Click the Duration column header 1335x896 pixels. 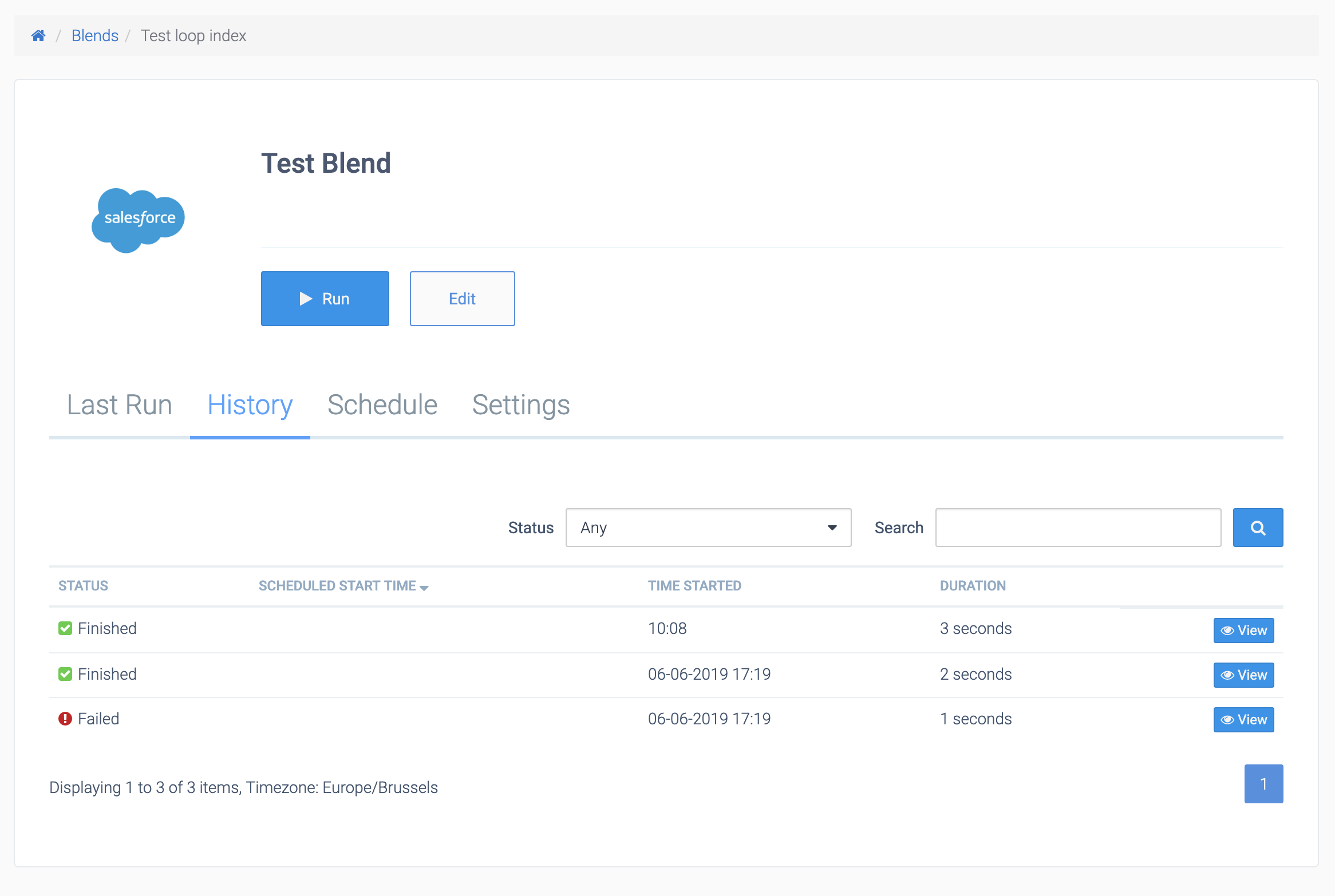[973, 586]
